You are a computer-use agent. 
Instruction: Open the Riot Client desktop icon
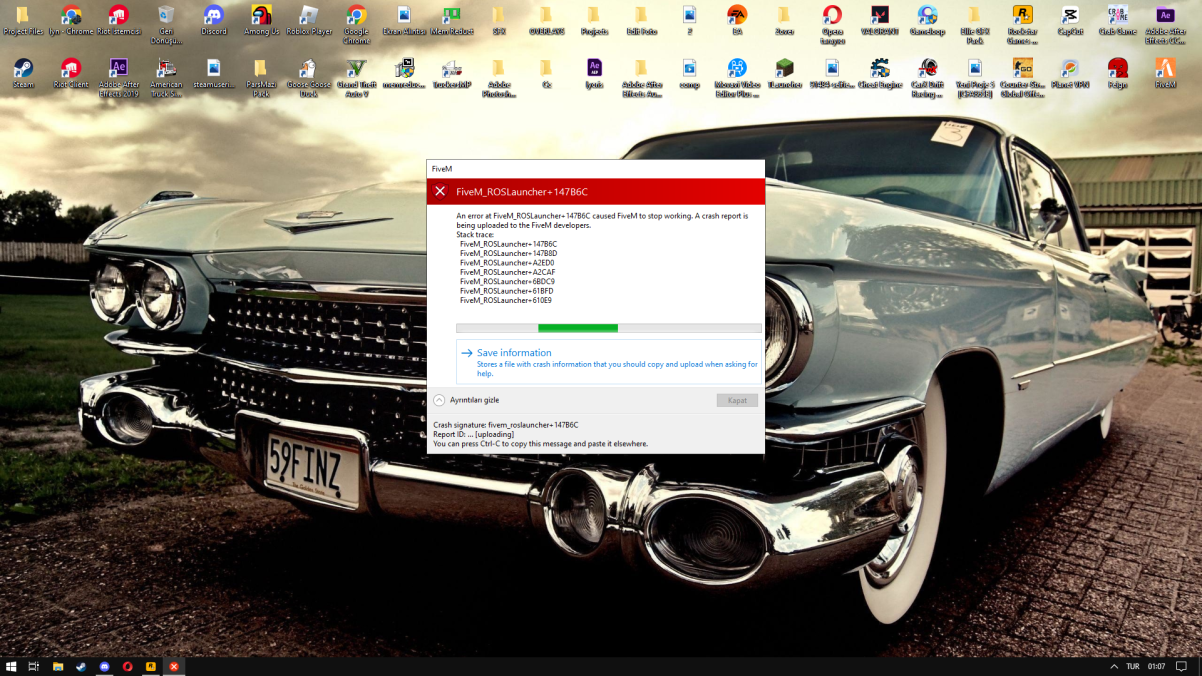click(70, 73)
